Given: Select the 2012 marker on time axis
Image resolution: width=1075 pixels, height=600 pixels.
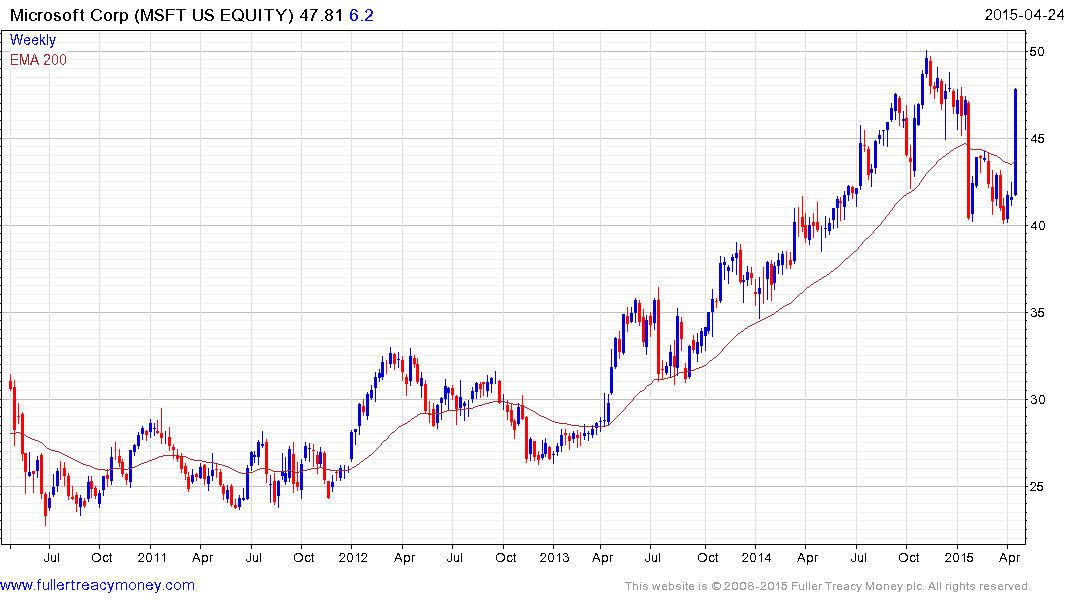Looking at the screenshot, I should pos(352,557).
